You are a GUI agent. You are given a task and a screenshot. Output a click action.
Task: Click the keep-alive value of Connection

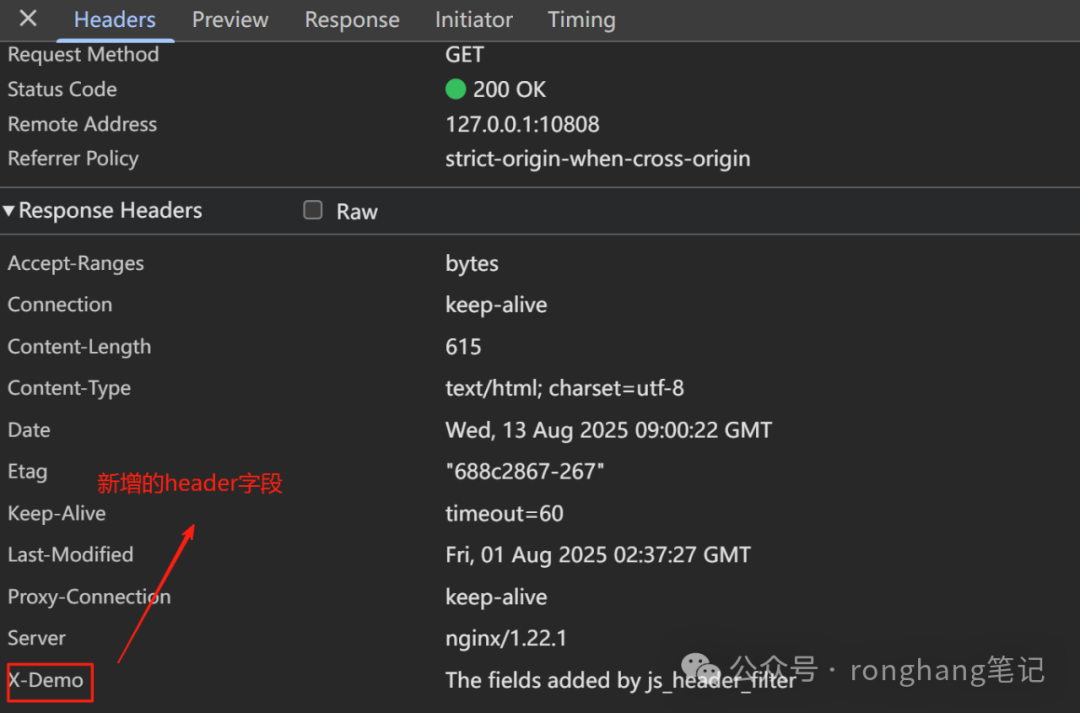(496, 304)
